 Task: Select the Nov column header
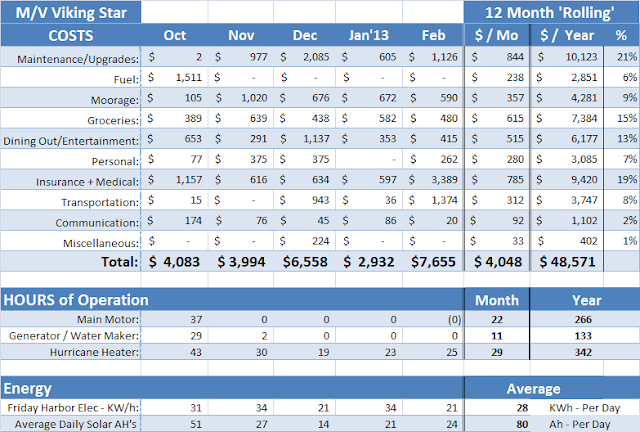241,36
